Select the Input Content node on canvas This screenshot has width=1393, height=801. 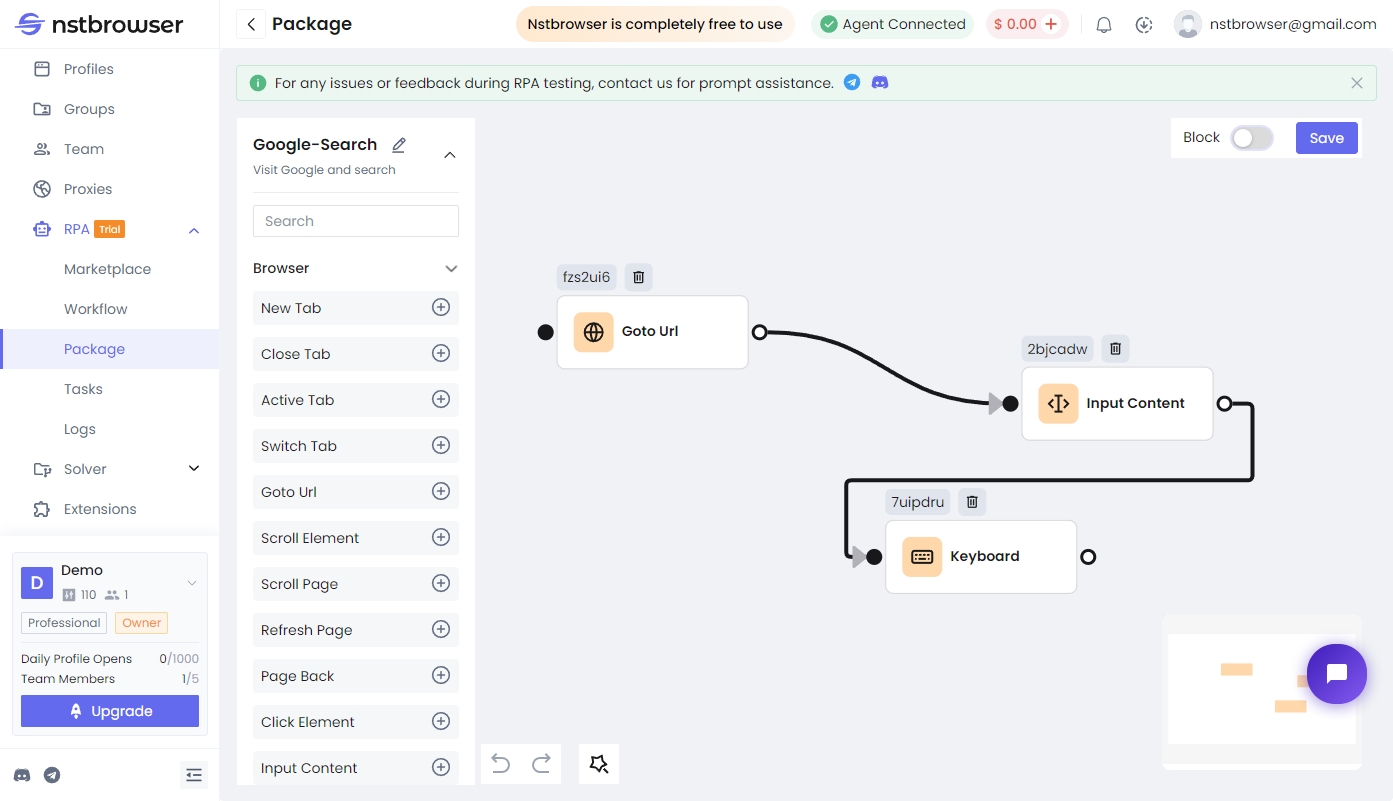tap(1117, 404)
